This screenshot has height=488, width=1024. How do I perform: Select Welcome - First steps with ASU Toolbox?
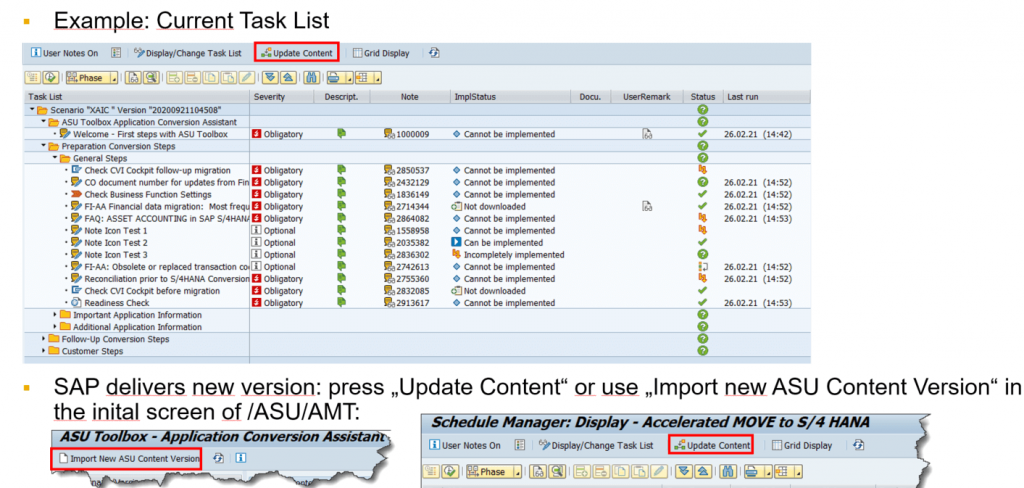click(150, 134)
